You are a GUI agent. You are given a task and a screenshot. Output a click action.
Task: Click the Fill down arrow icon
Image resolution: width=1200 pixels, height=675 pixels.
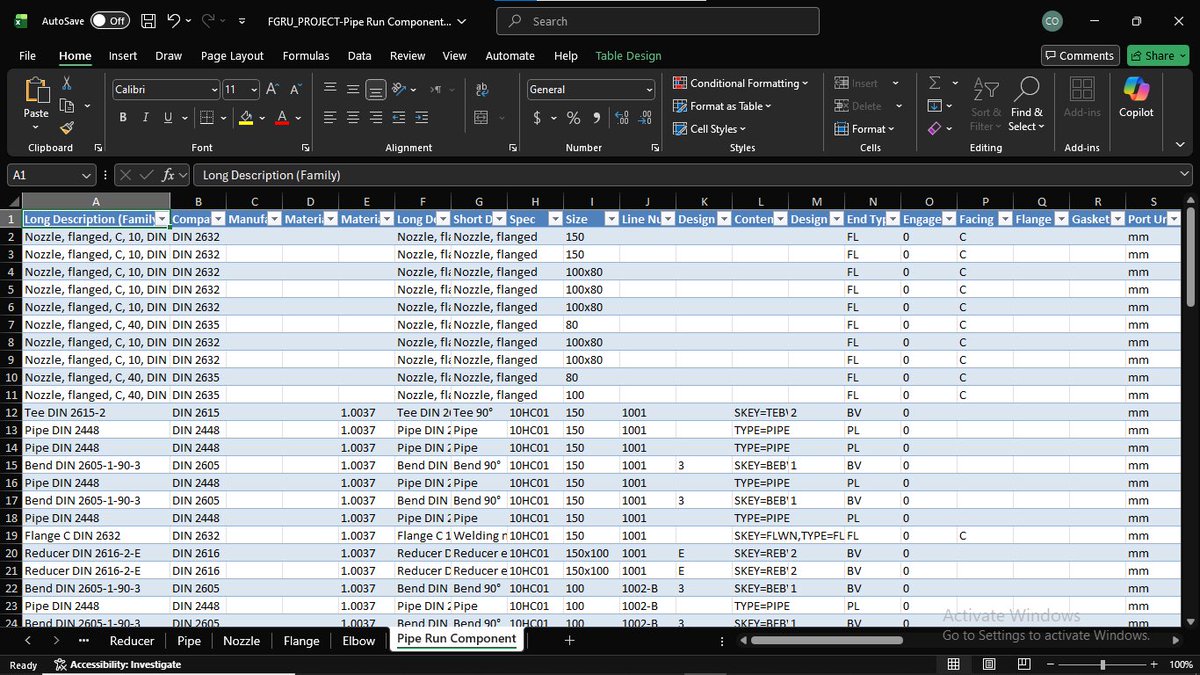tap(934, 105)
